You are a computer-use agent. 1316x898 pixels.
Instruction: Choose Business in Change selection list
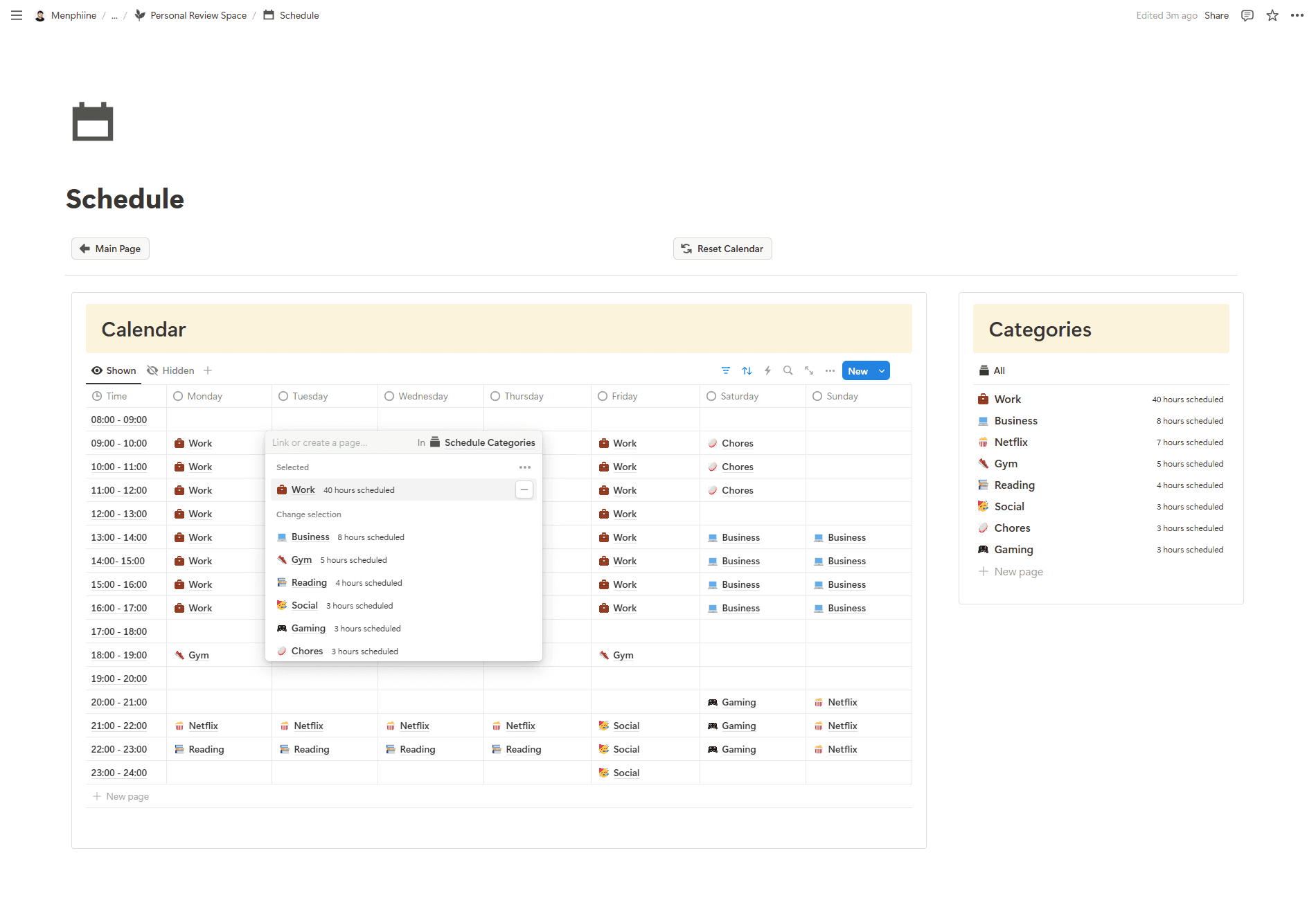[404, 537]
